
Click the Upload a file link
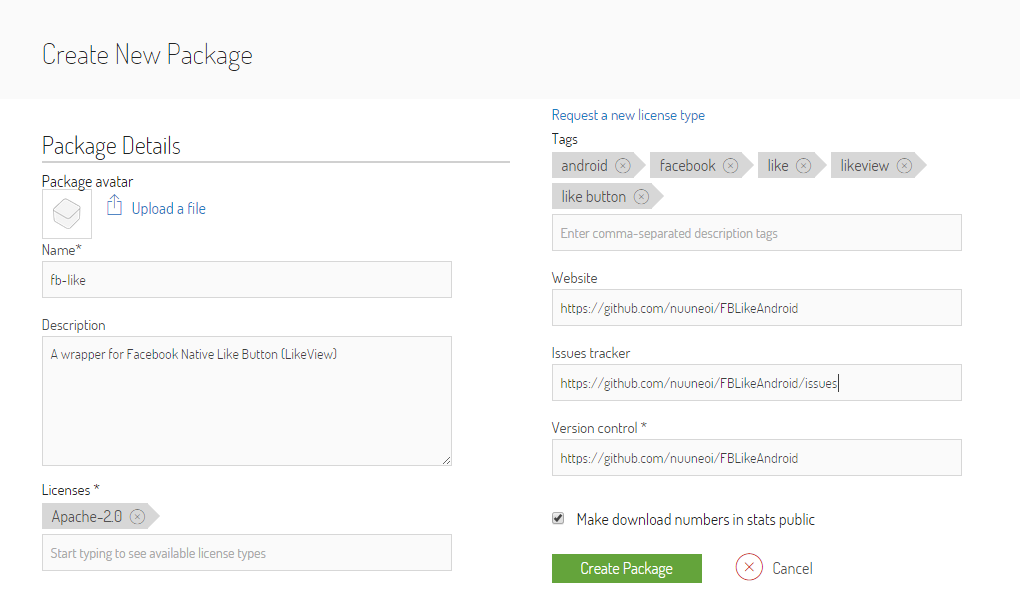168,208
